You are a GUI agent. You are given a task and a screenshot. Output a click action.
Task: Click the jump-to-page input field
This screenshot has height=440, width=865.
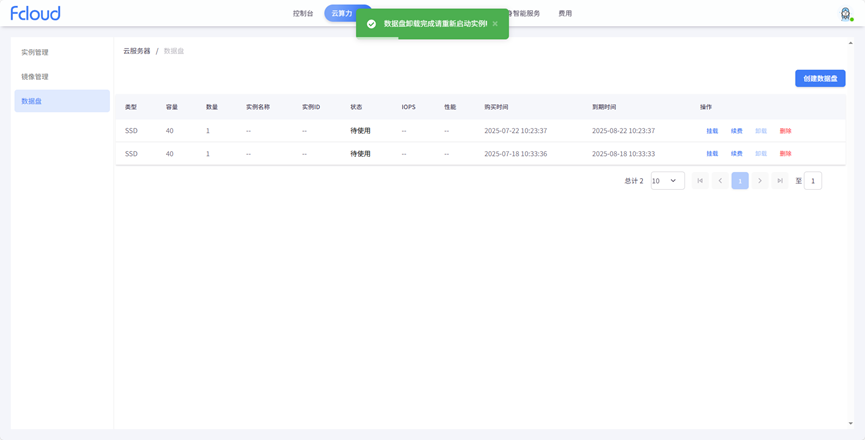813,181
